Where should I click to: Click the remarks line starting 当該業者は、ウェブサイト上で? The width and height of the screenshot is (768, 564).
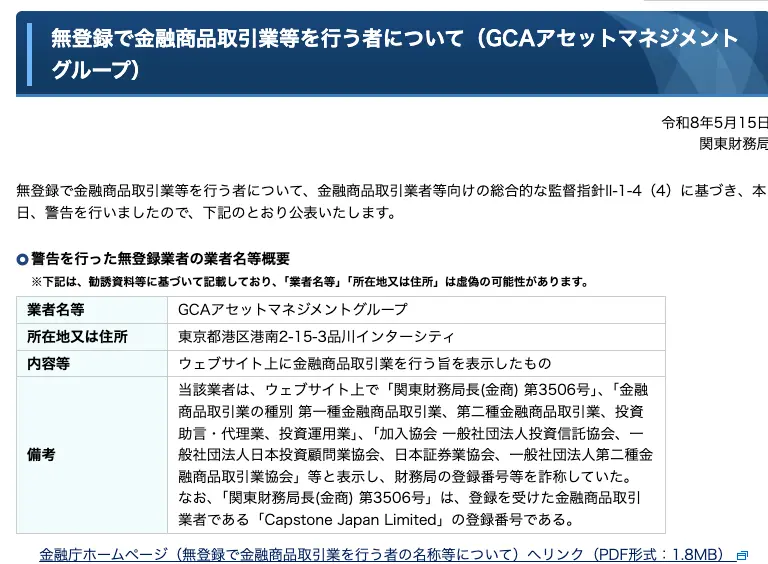tap(413, 390)
